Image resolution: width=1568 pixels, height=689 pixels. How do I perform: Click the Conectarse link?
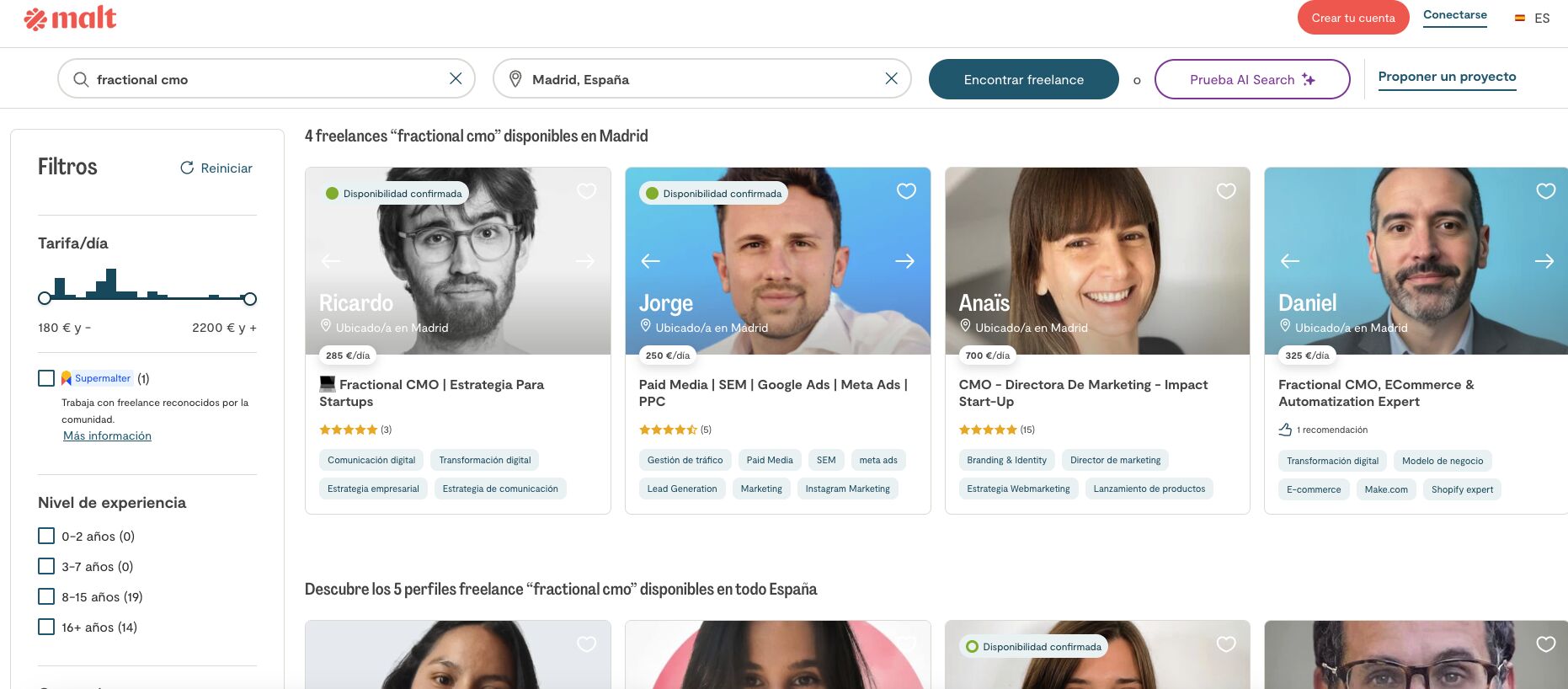tap(1455, 15)
